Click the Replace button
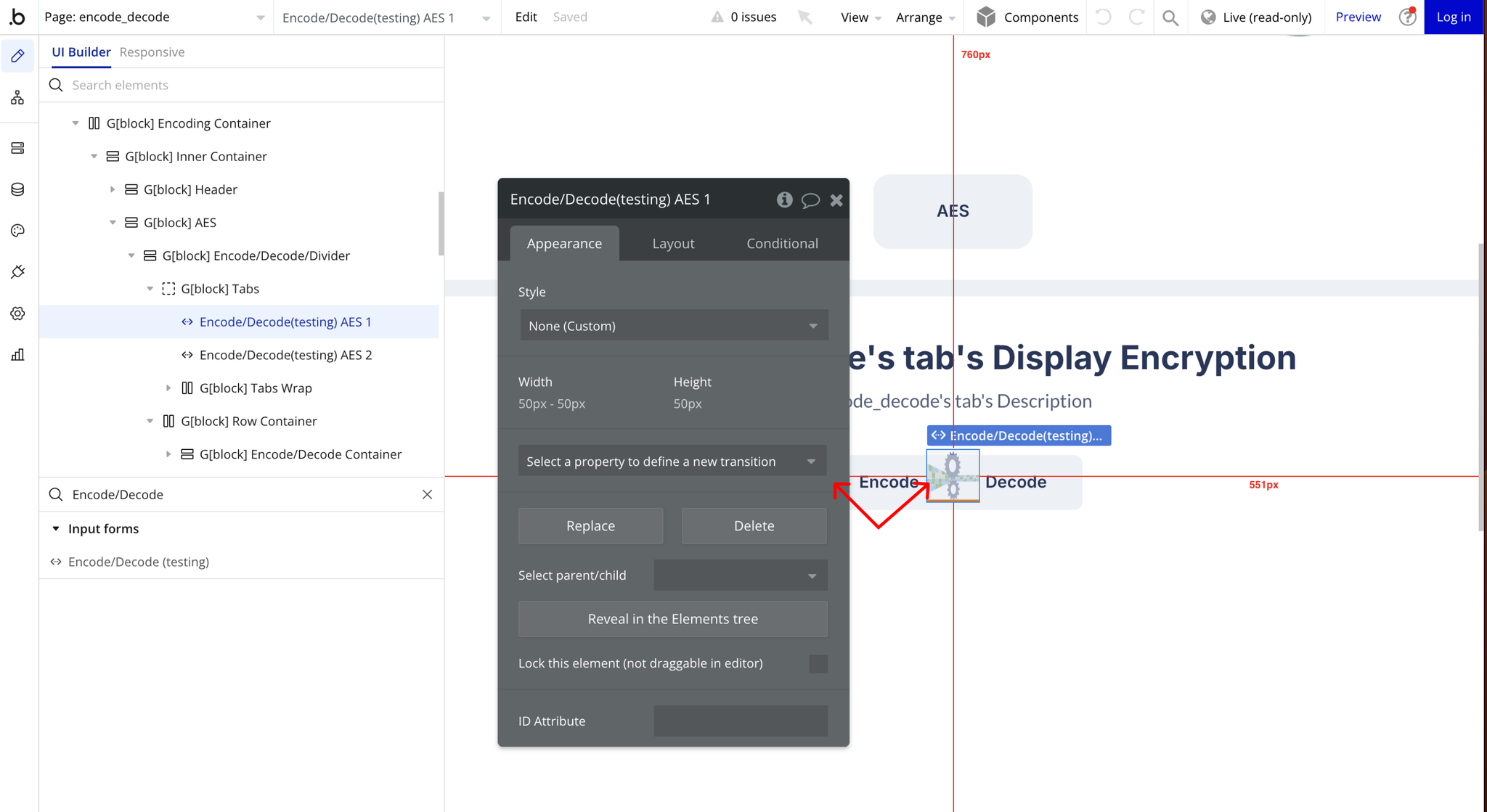1487x812 pixels. (590, 524)
